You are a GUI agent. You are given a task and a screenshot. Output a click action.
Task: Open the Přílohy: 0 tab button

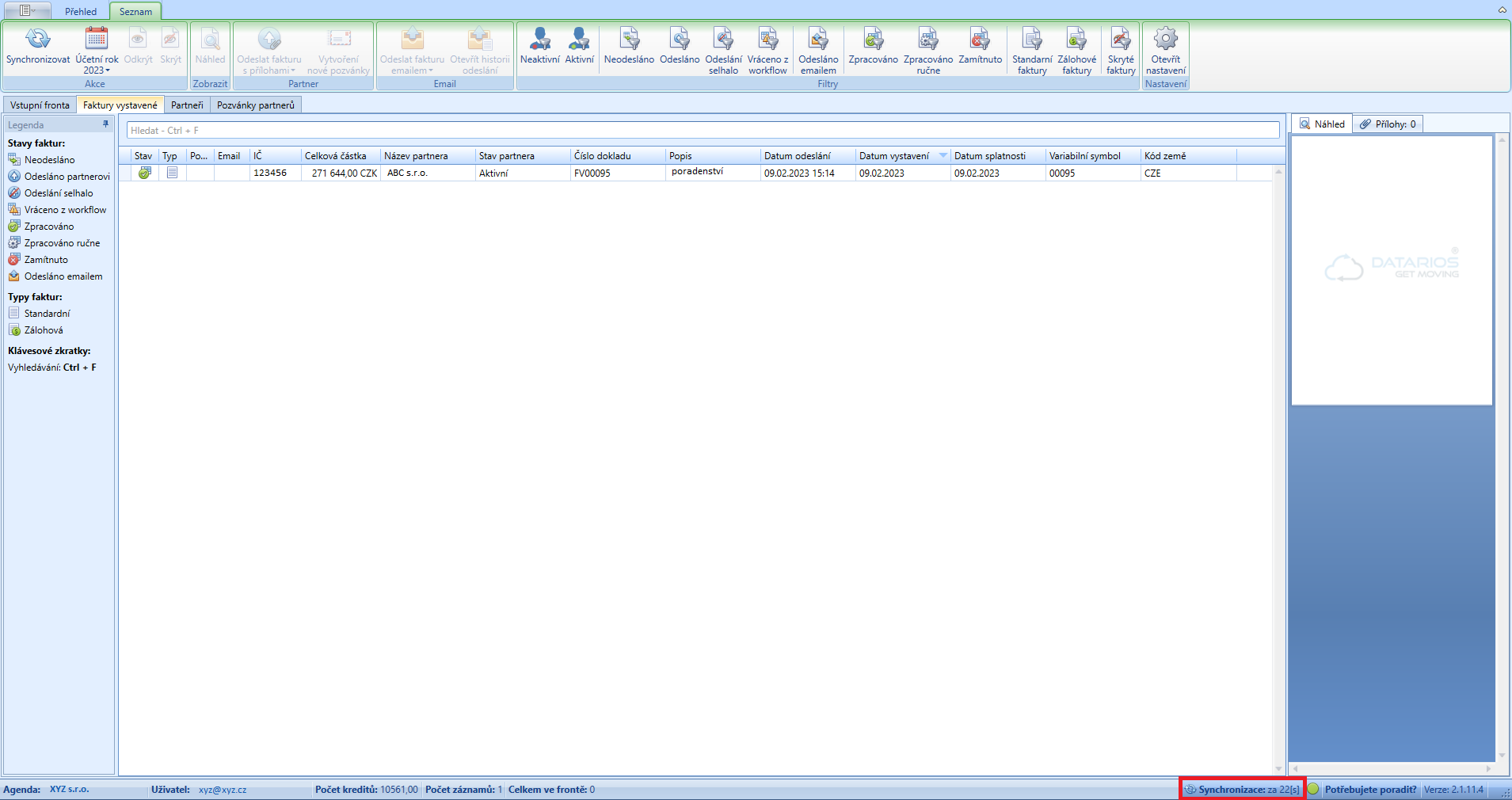1388,124
